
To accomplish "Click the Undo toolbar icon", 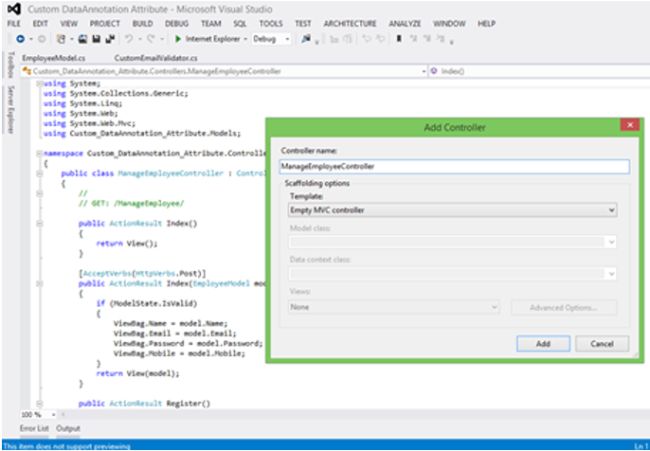I will tap(130, 39).
